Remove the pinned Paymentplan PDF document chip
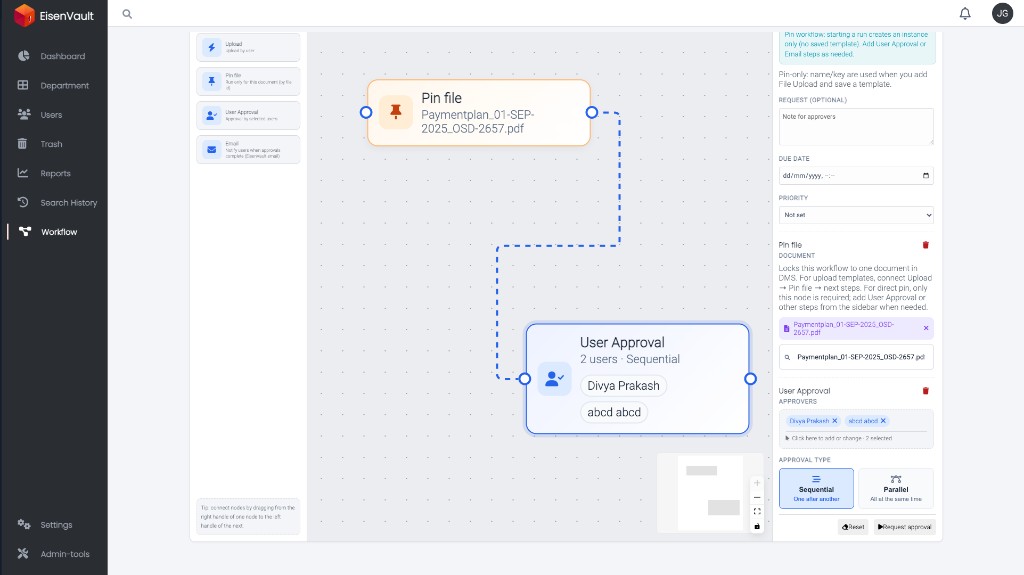The image size is (1024, 575). [x=925, y=328]
